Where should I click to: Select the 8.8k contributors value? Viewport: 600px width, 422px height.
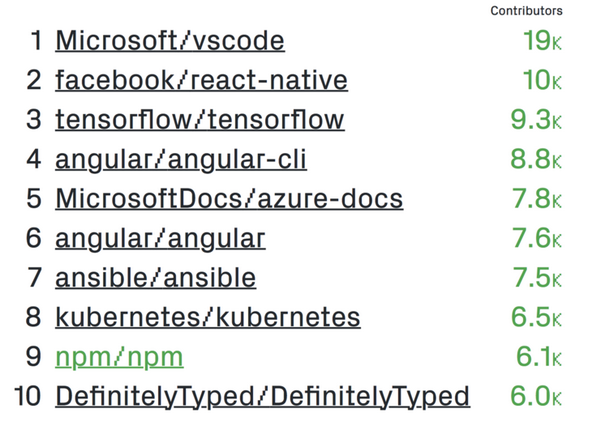coord(536,159)
